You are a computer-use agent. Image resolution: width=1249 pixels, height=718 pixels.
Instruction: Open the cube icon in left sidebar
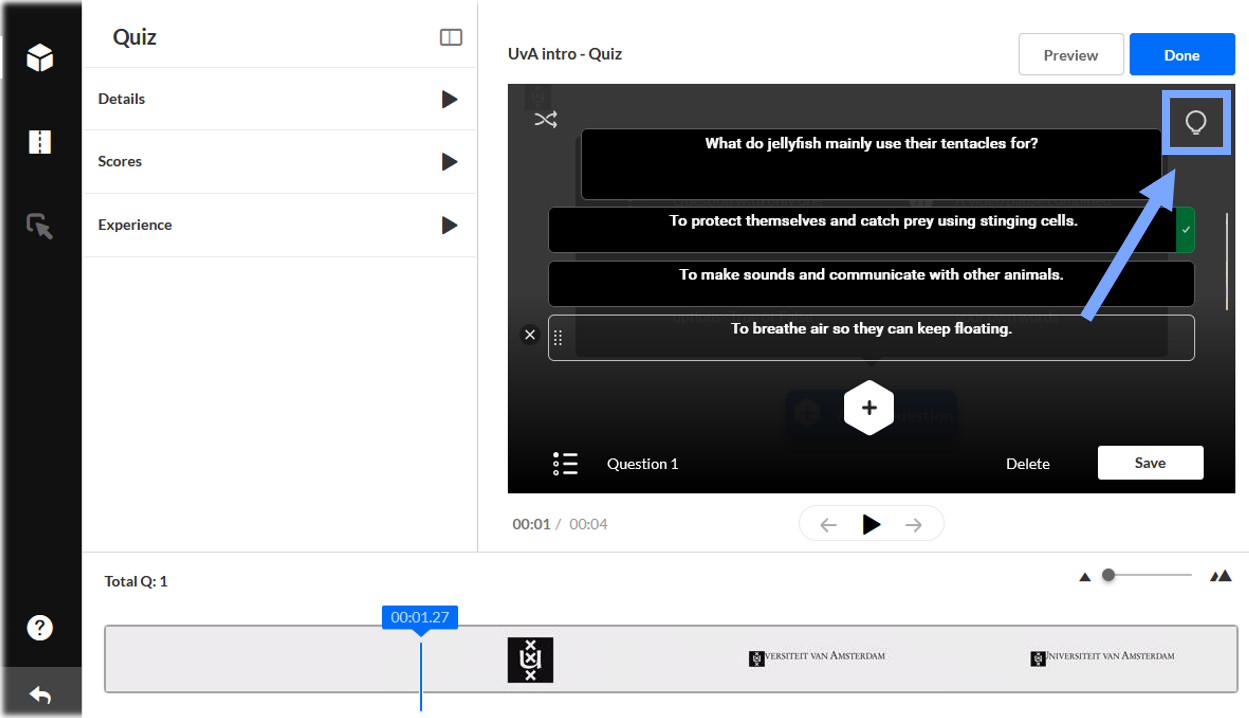40,57
